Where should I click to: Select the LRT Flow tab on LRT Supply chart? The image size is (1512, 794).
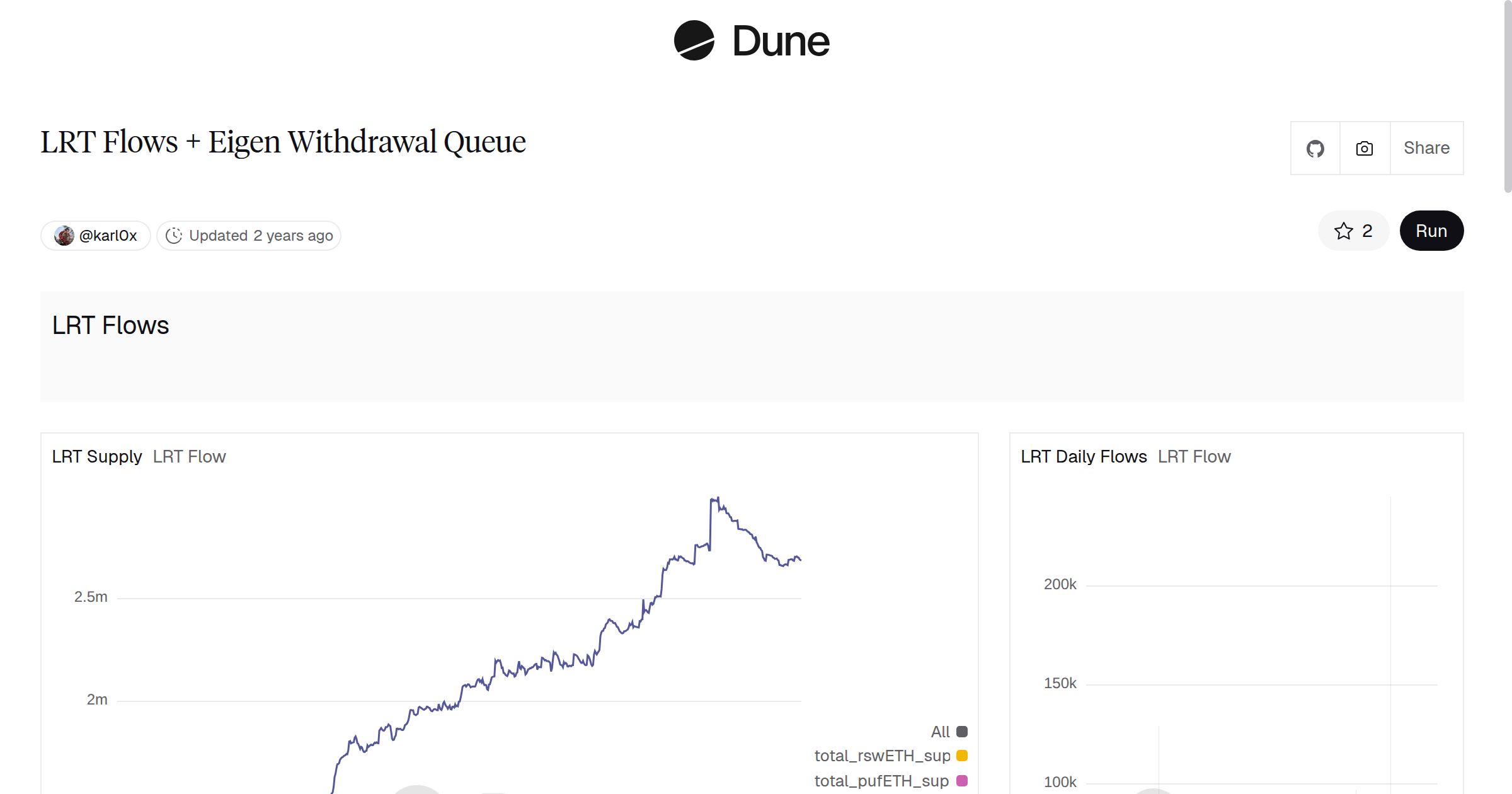pyautogui.click(x=189, y=456)
